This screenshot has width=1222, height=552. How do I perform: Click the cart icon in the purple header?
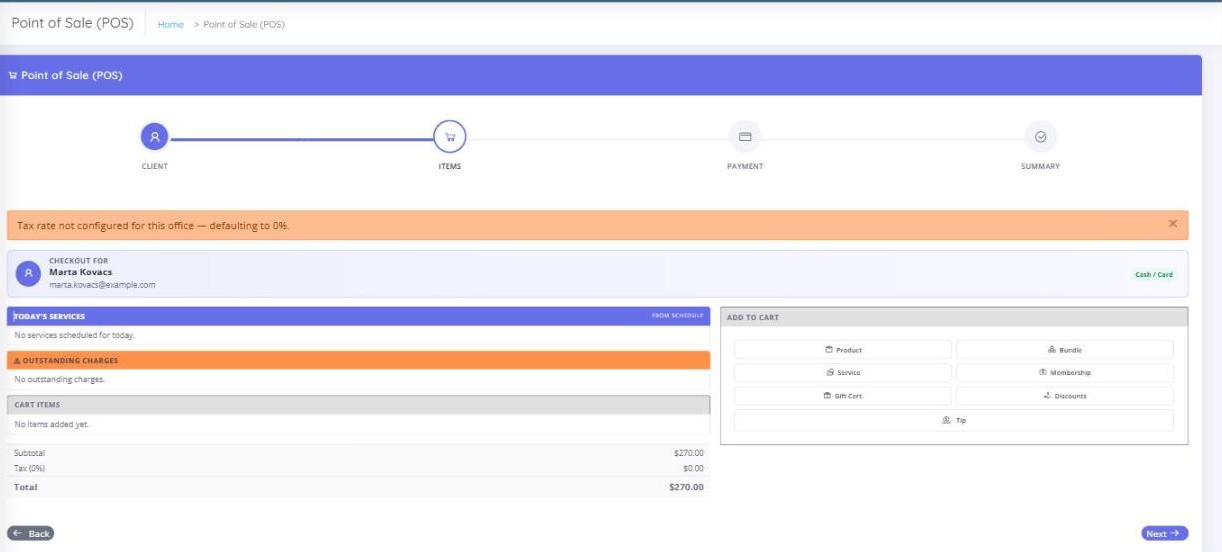click(13, 75)
